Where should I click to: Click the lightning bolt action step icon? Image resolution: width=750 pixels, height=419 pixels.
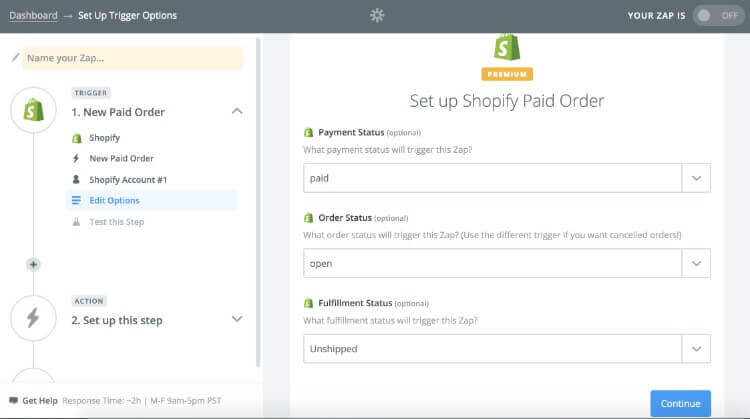coord(33,319)
